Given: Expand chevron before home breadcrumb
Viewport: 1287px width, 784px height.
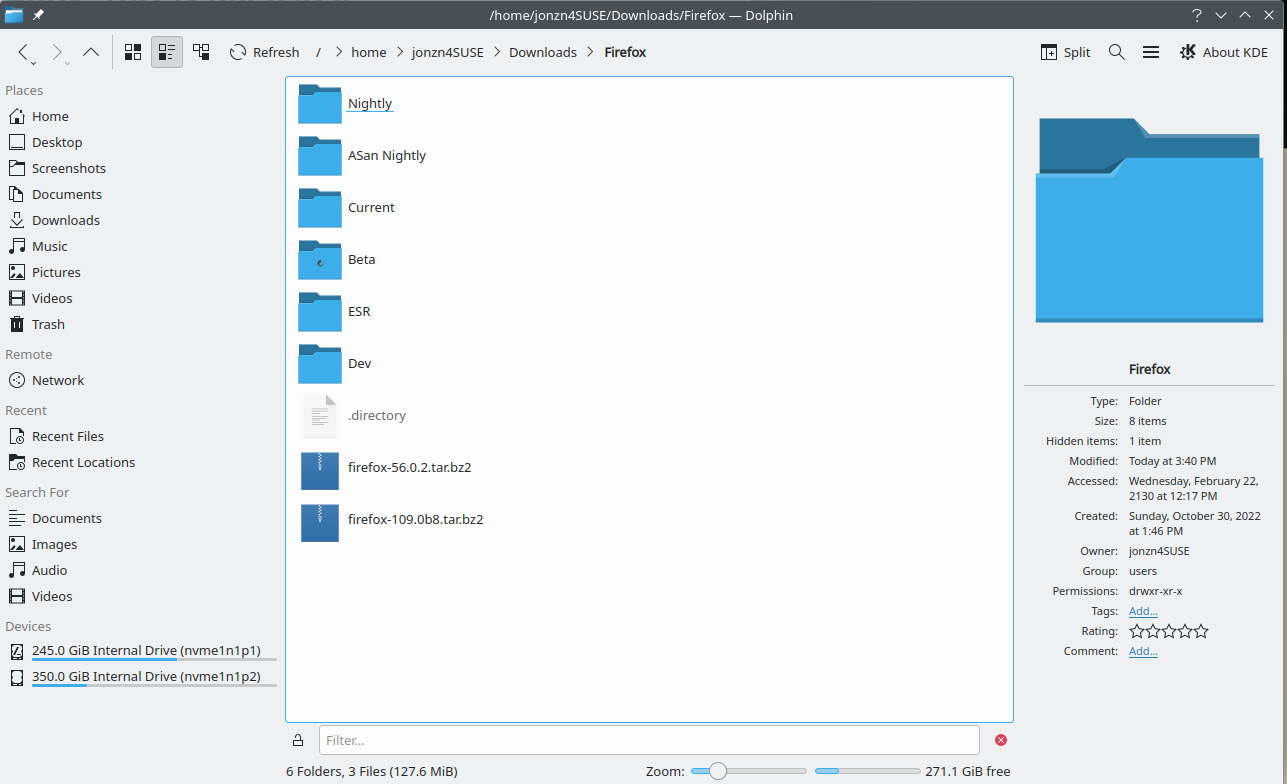Looking at the screenshot, I should [x=339, y=52].
